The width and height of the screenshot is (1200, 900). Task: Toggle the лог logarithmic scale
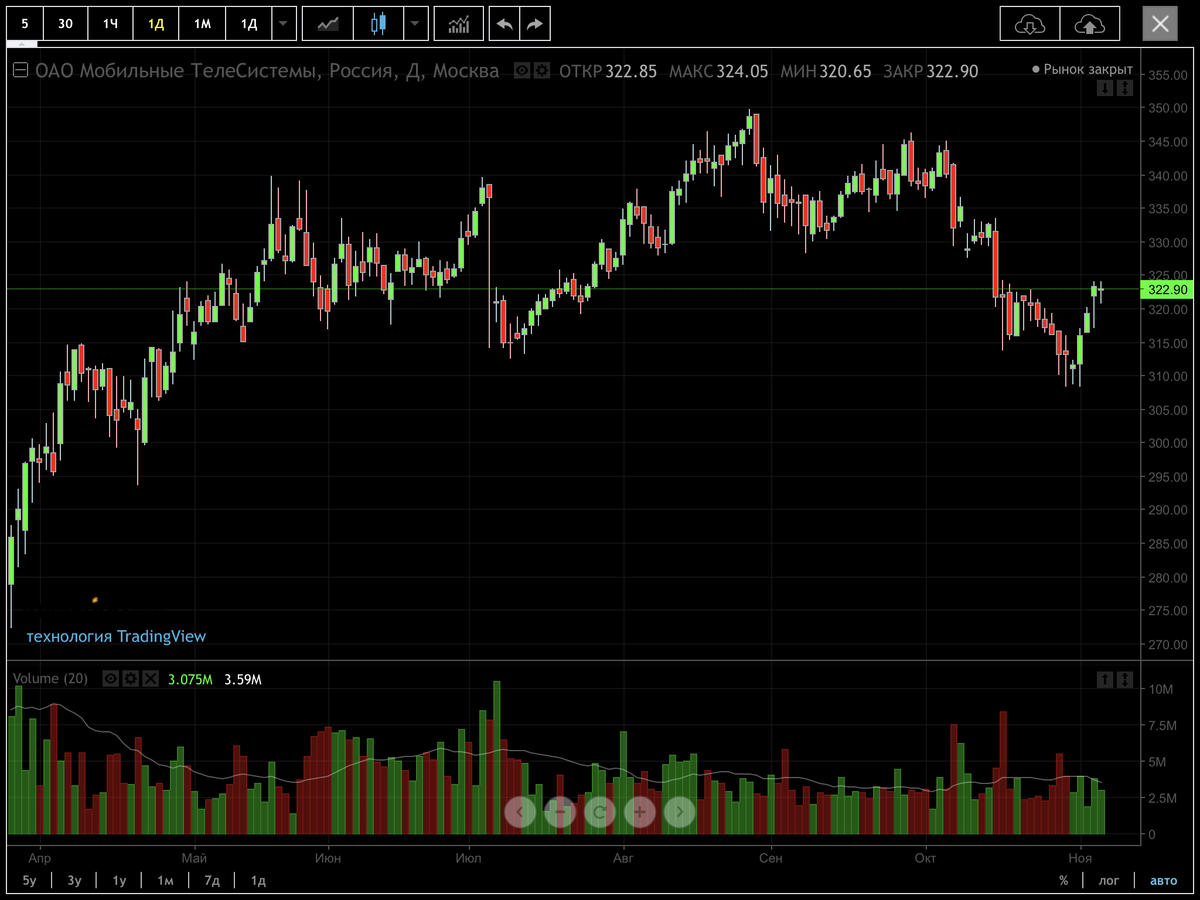click(1109, 880)
